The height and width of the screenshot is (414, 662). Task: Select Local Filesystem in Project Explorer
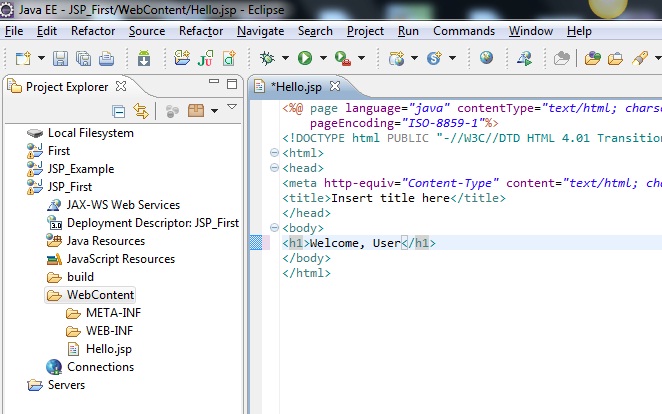tap(80, 133)
